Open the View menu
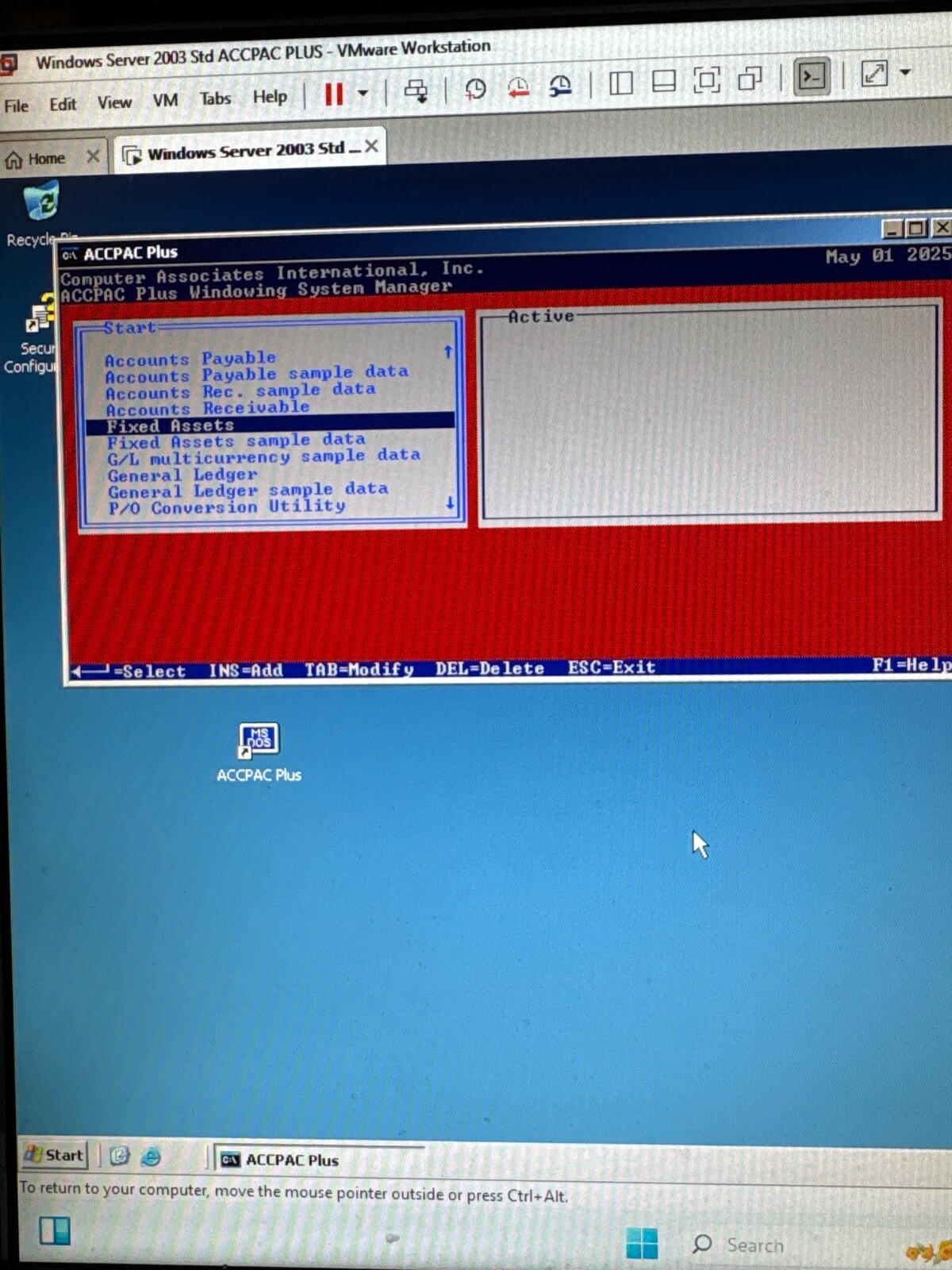This screenshot has height=1270, width=952. click(x=114, y=102)
